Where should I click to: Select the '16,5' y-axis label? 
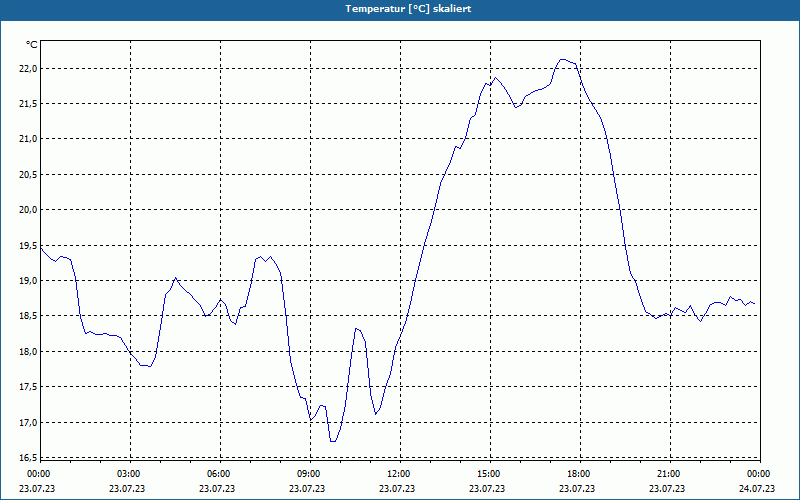click(x=28, y=457)
